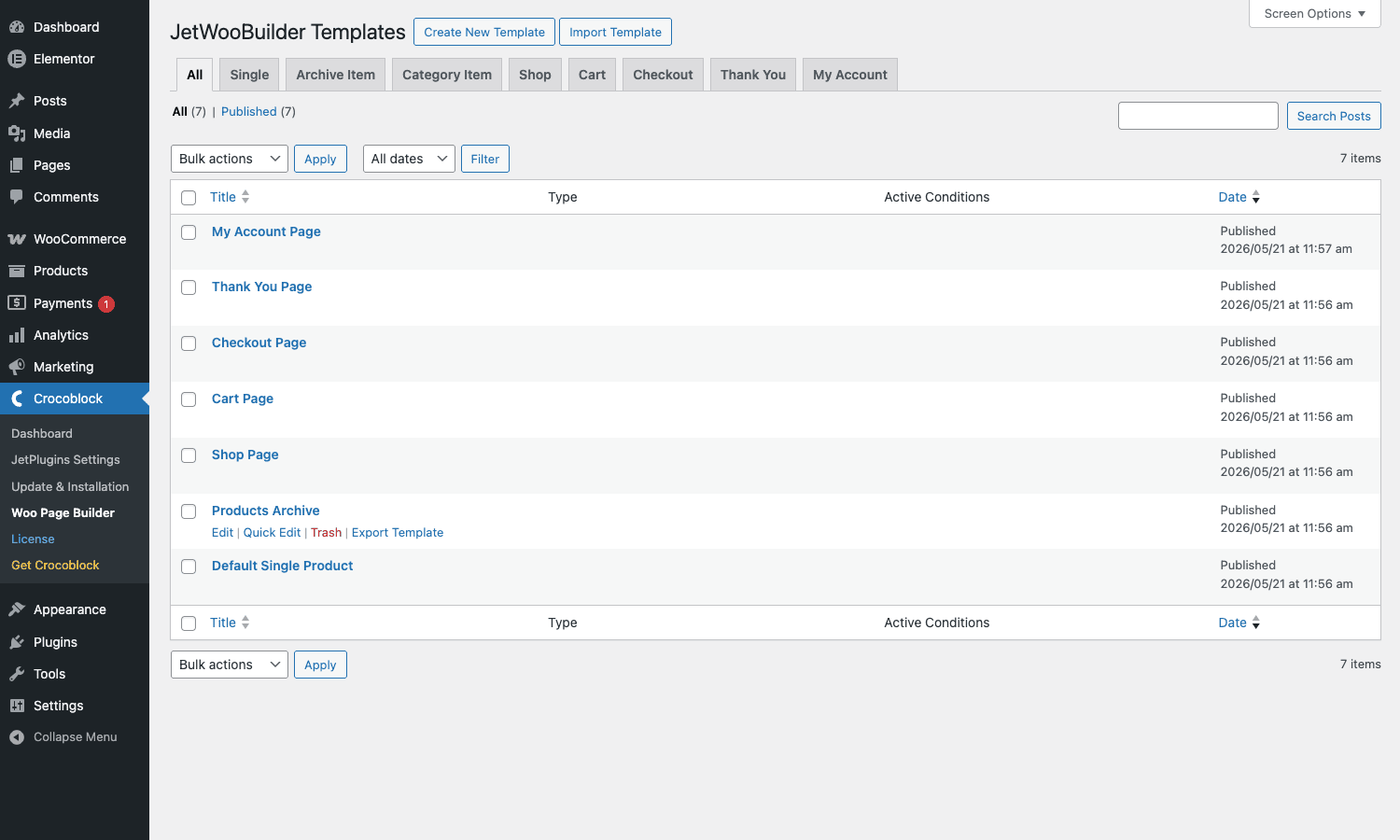1400x840 pixels.
Task: Switch to the Single tab
Action: coord(249,75)
